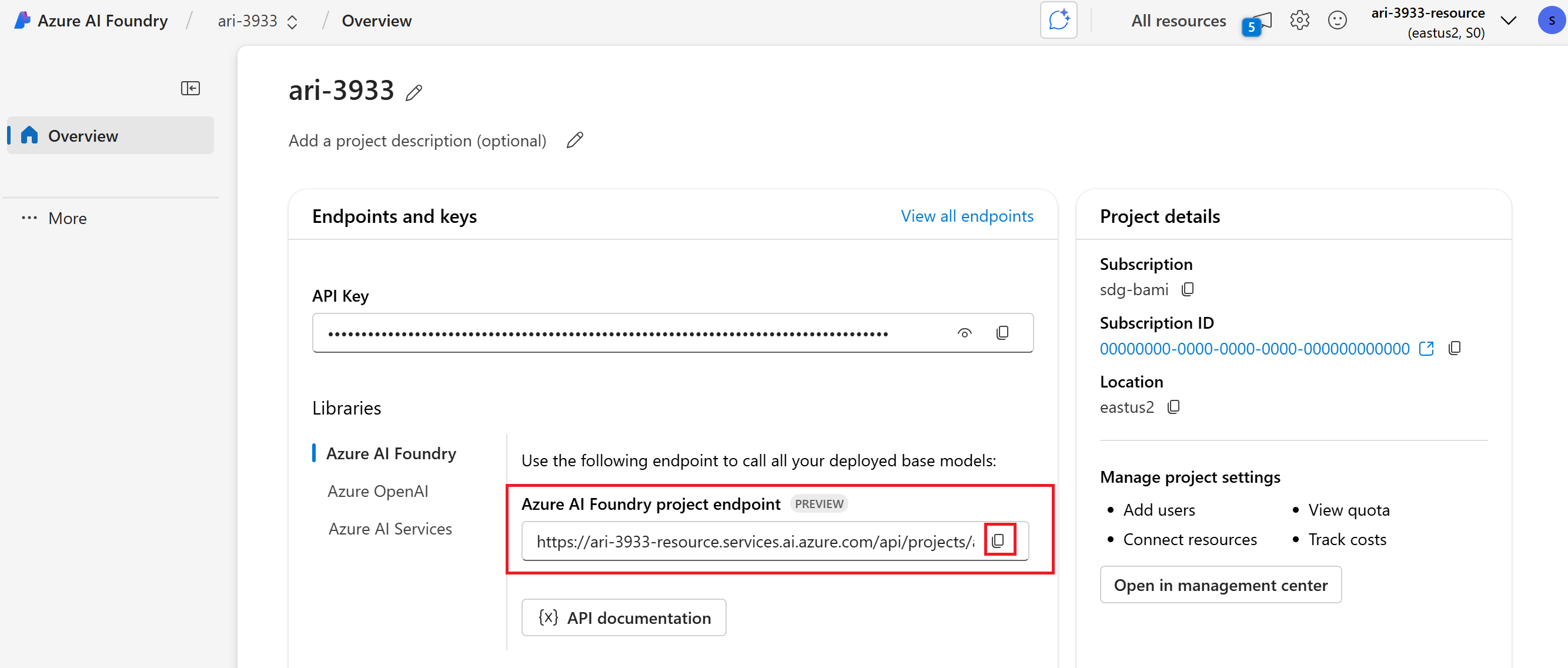
Task: Copy the Subscription ID
Action: pyautogui.click(x=1455, y=348)
